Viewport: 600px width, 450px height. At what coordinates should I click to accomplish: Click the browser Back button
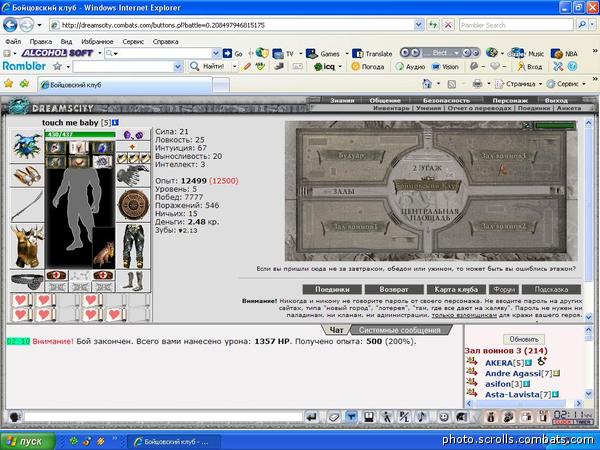(10, 25)
